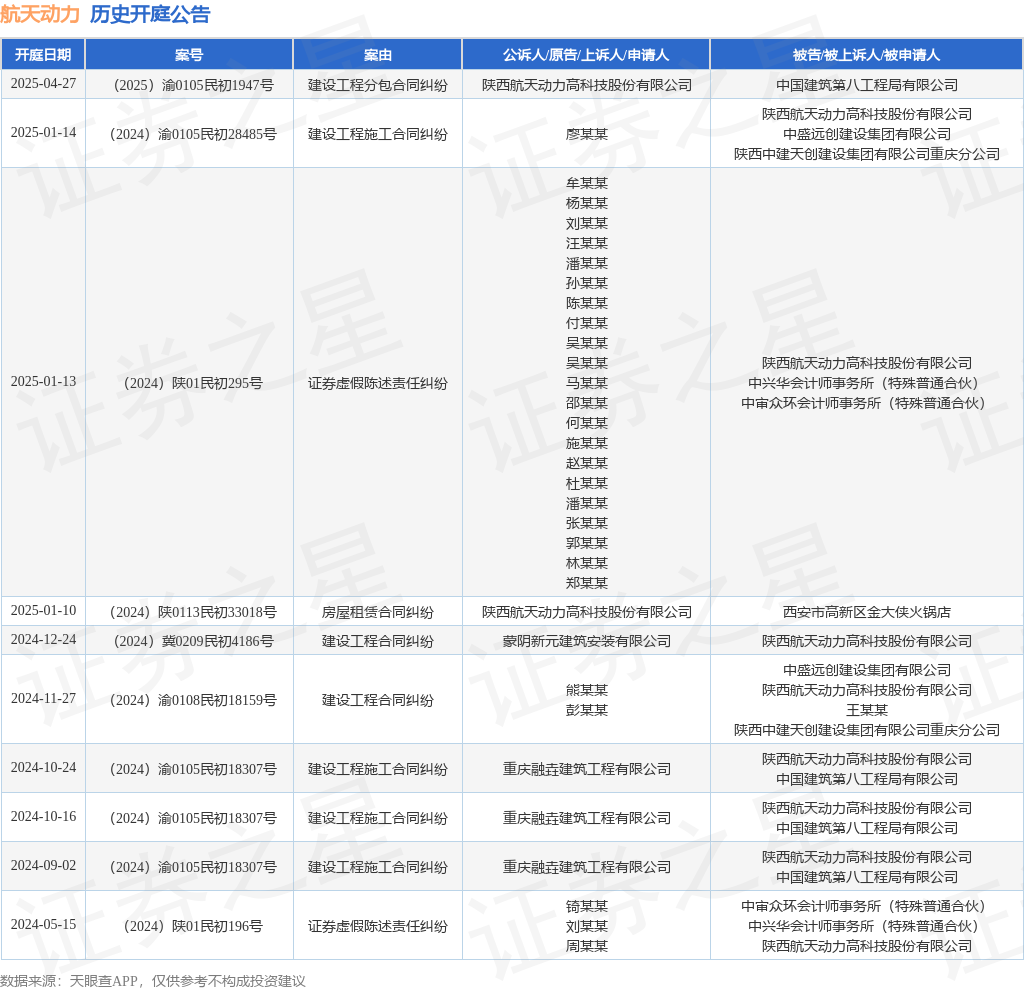The height and width of the screenshot is (990, 1024).
Task: Click plaintiff 郑某某
Action: click(586, 583)
